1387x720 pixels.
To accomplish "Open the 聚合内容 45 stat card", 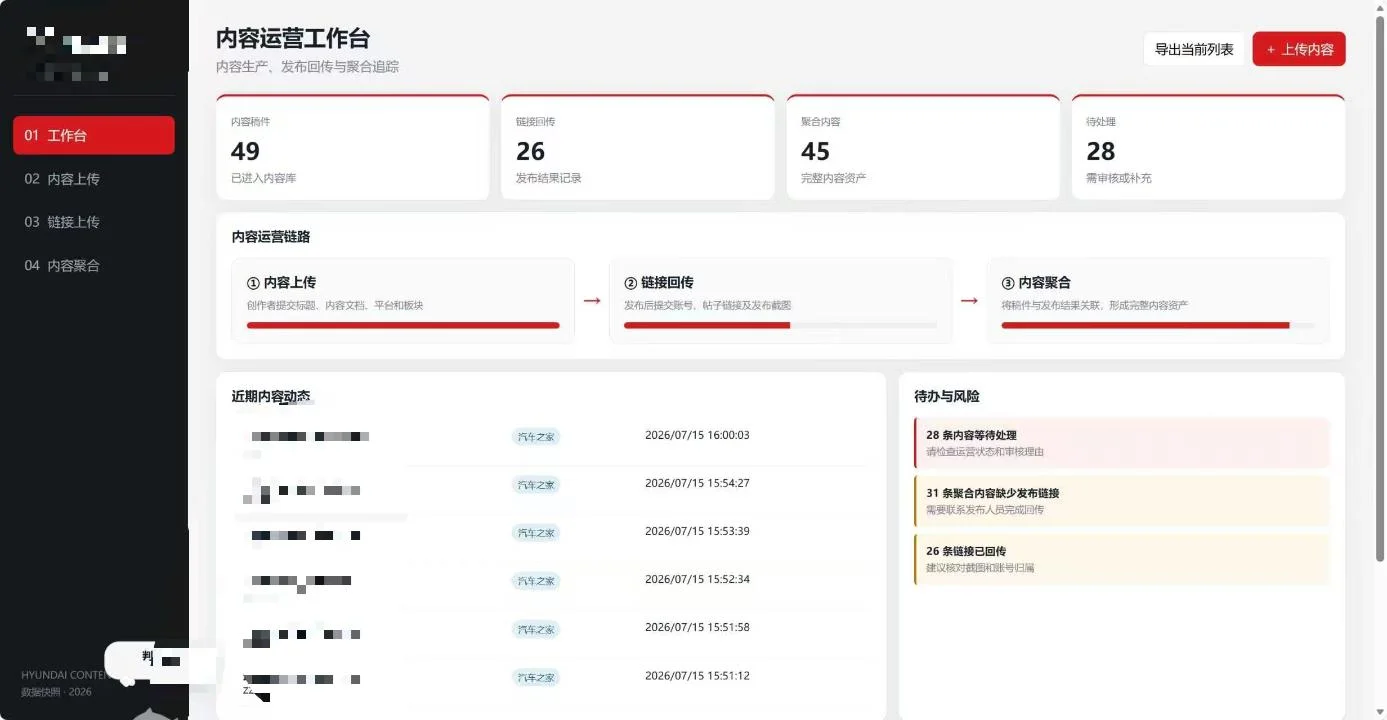I will pyautogui.click(x=923, y=148).
